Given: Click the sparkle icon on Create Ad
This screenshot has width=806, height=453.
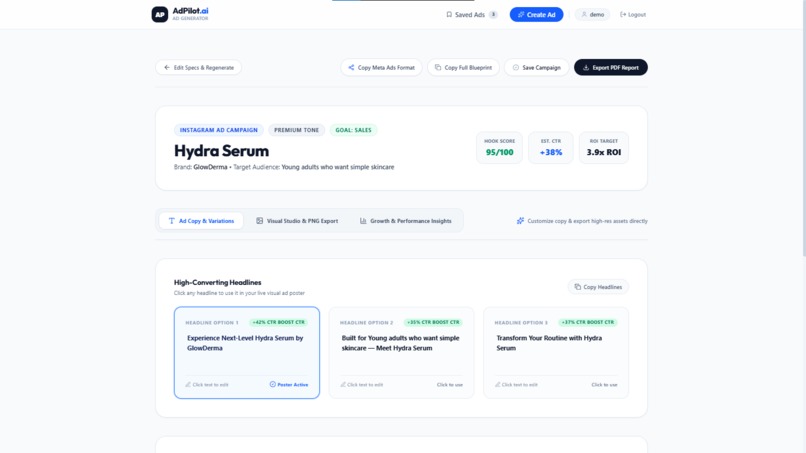Looking at the screenshot, I should click(x=521, y=14).
